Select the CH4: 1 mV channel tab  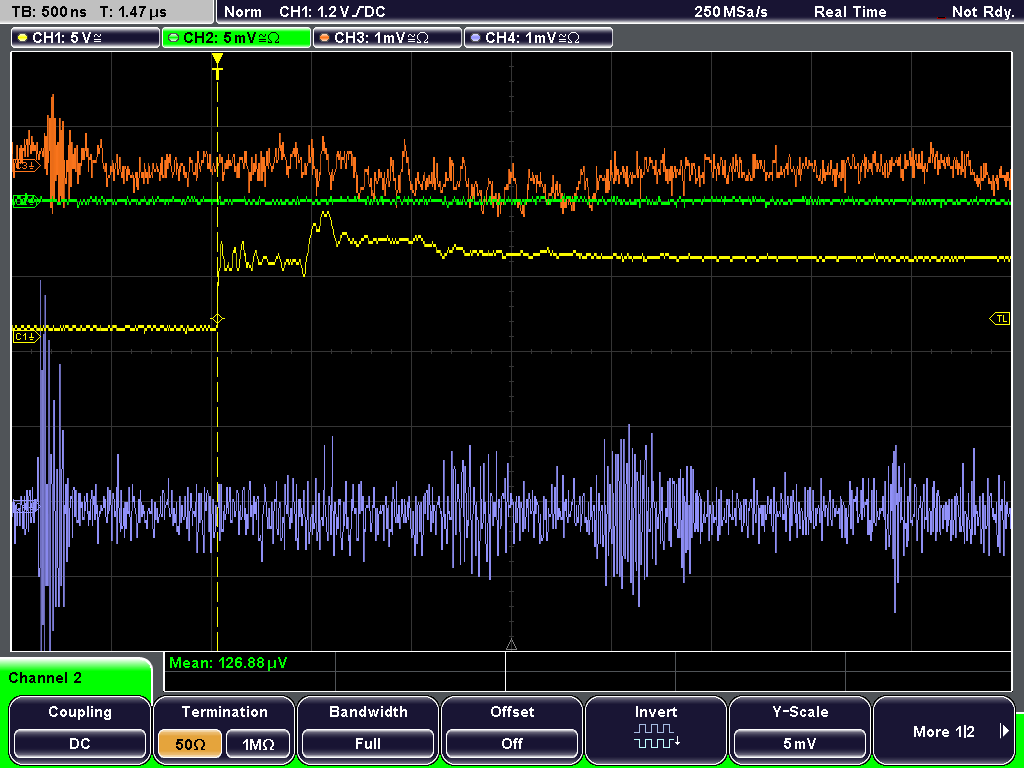click(538, 38)
